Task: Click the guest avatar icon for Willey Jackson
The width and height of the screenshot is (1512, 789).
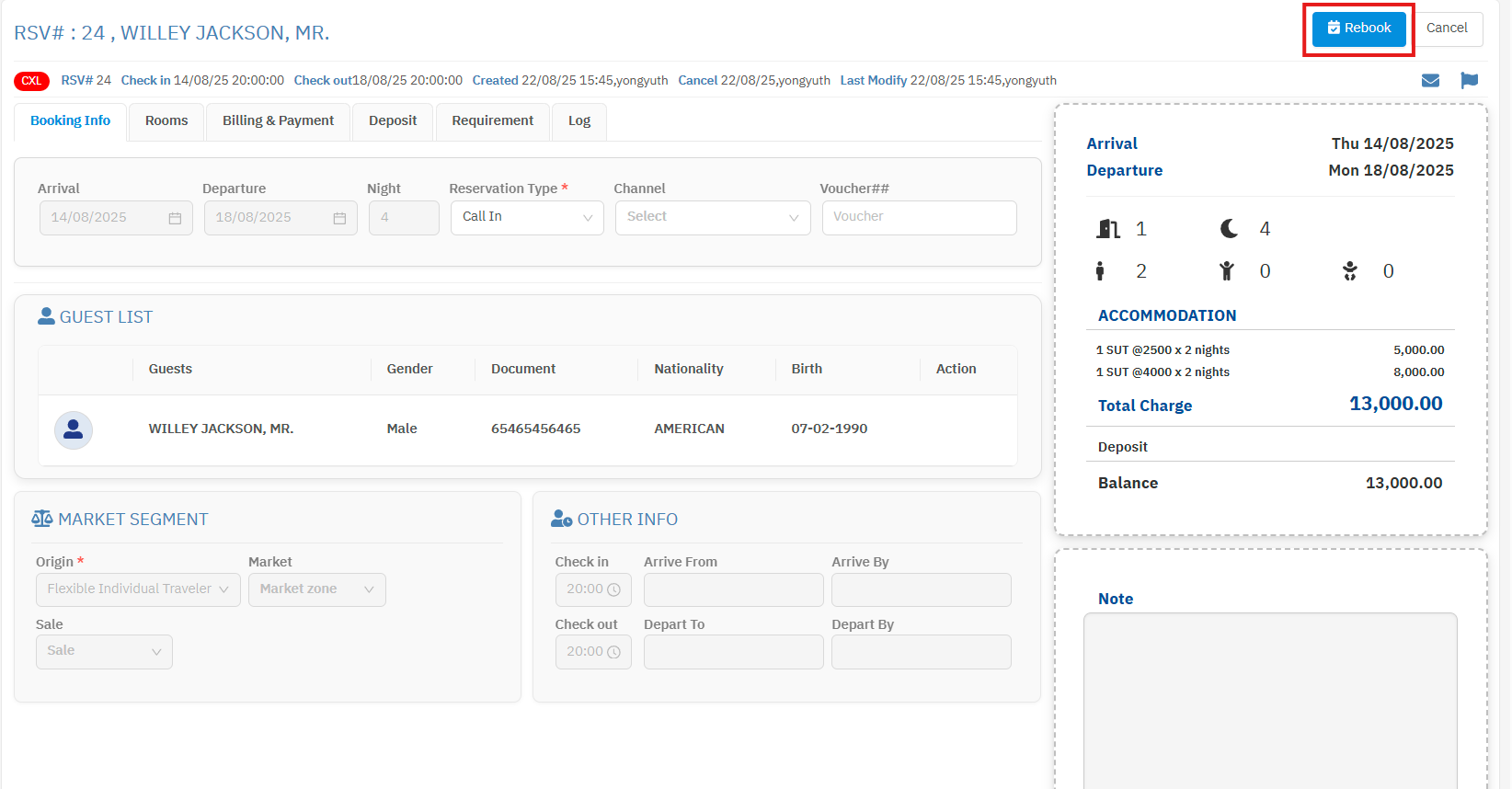Action: 74,429
